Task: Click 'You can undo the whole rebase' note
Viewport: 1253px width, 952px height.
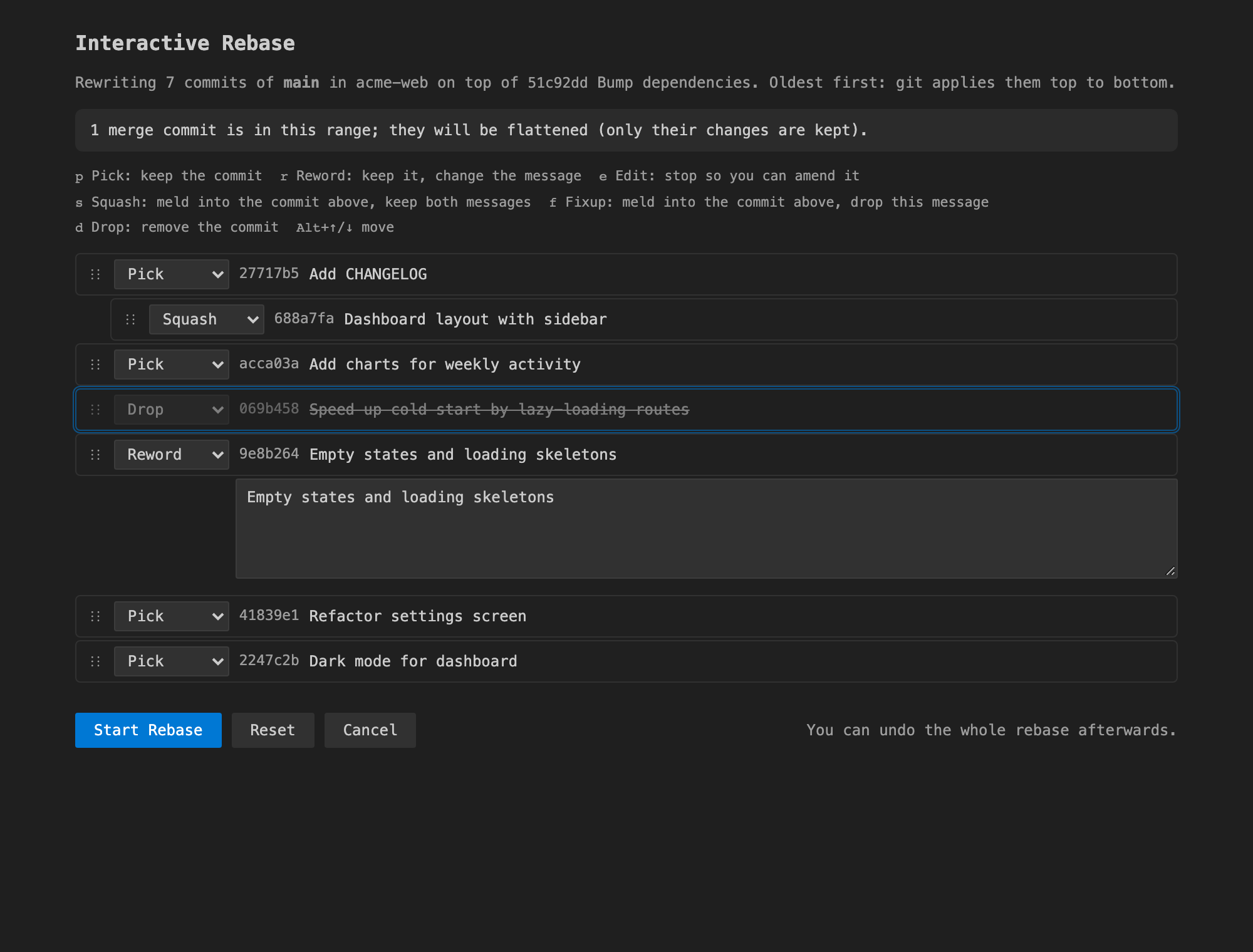Action: point(991,730)
